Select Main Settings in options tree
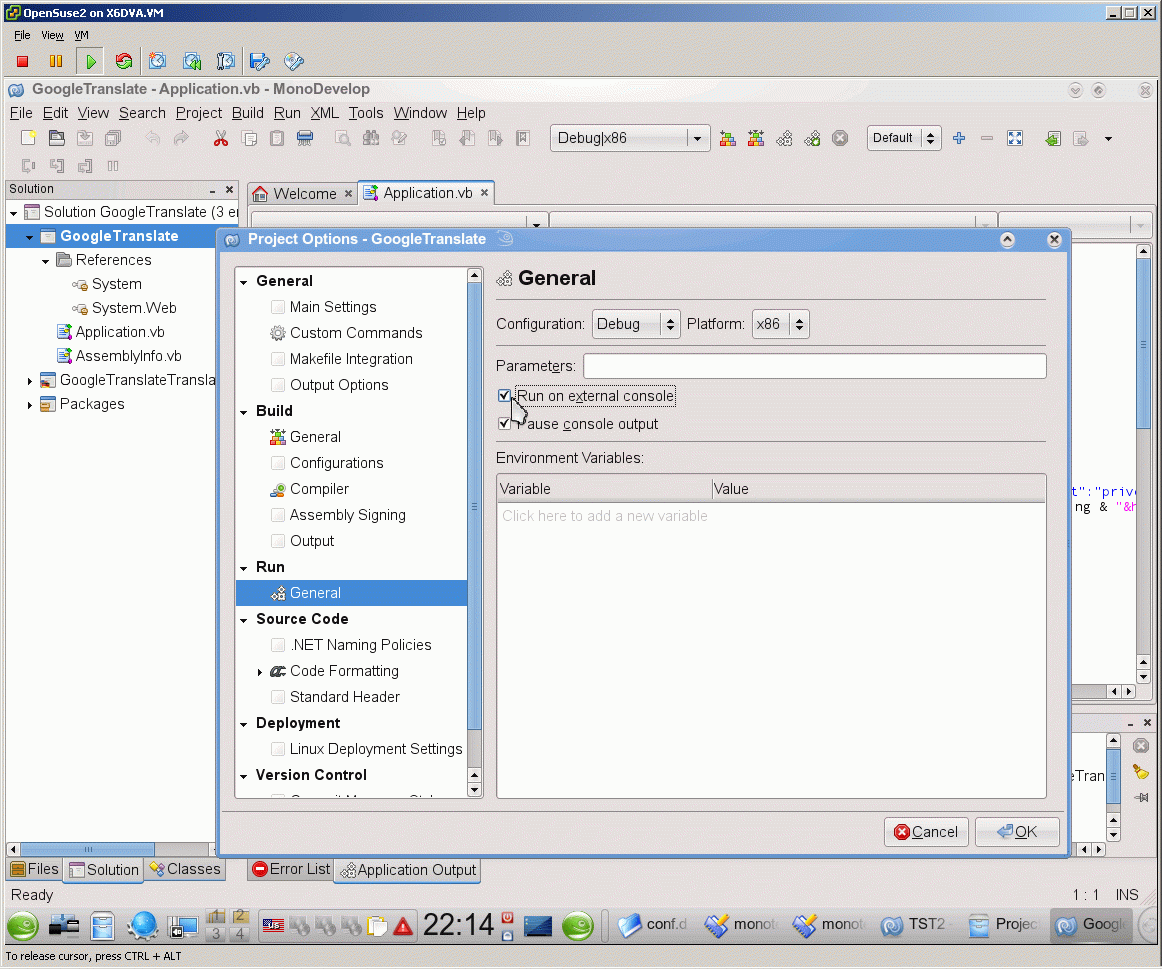 [333, 307]
